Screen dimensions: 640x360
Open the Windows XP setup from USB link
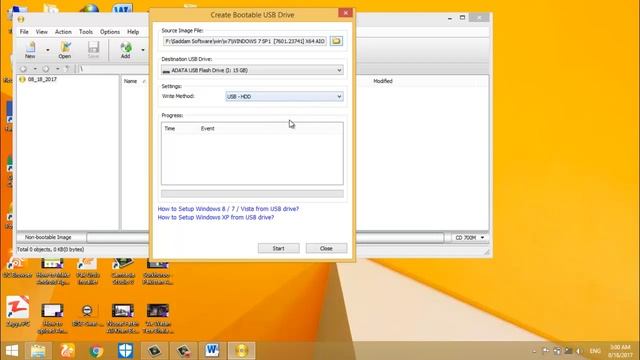216,218
